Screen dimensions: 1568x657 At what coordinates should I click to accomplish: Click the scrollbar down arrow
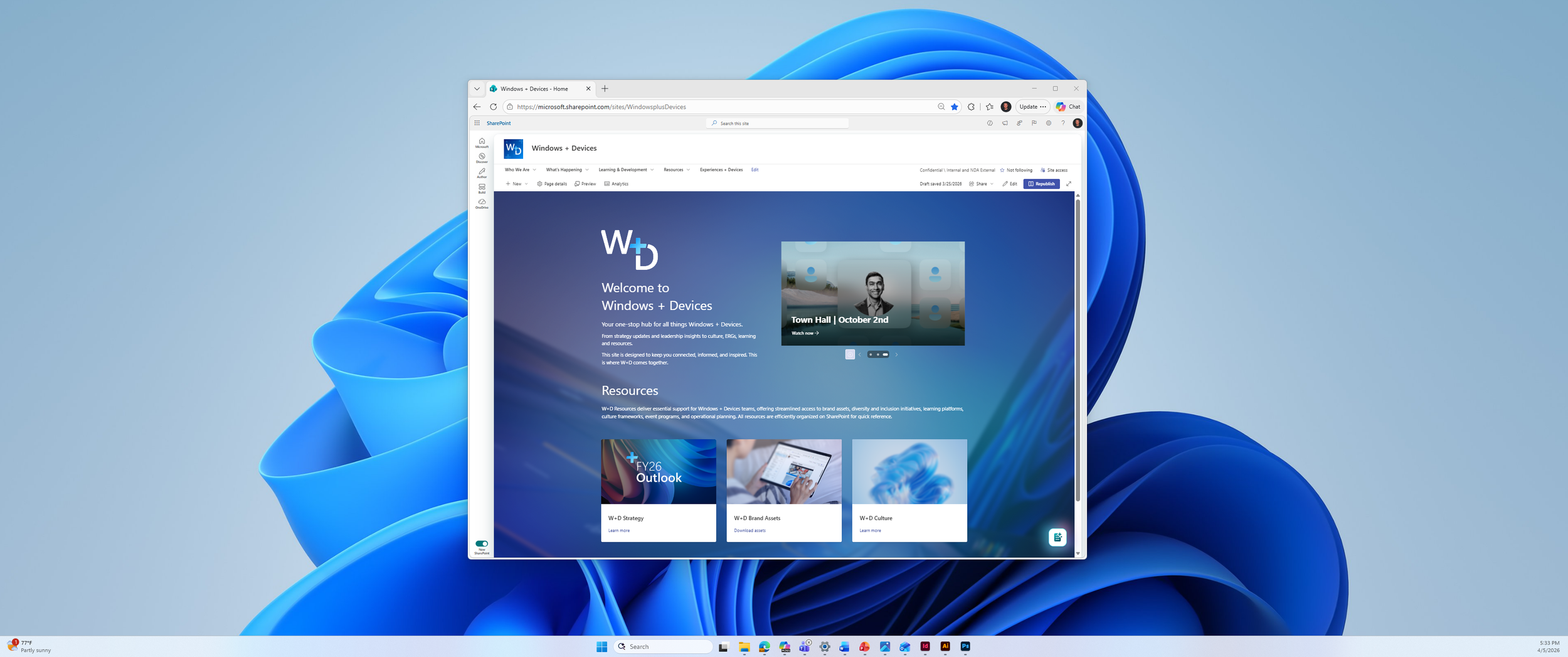tap(1078, 553)
